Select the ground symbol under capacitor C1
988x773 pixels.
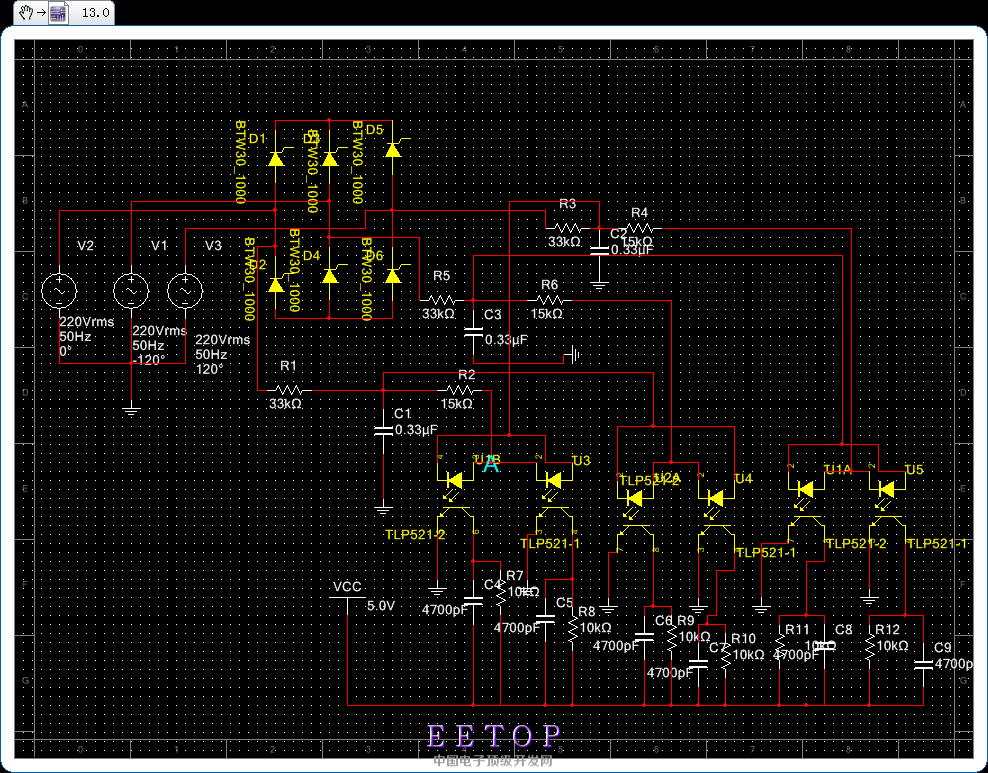tap(383, 509)
